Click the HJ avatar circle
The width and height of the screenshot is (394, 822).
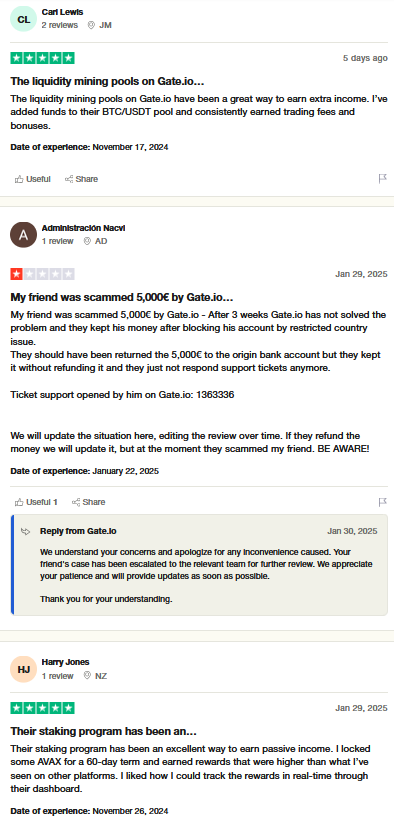24,669
